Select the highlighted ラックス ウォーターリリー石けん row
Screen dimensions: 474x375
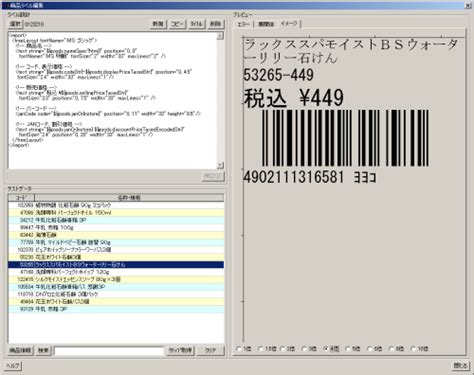(116, 265)
